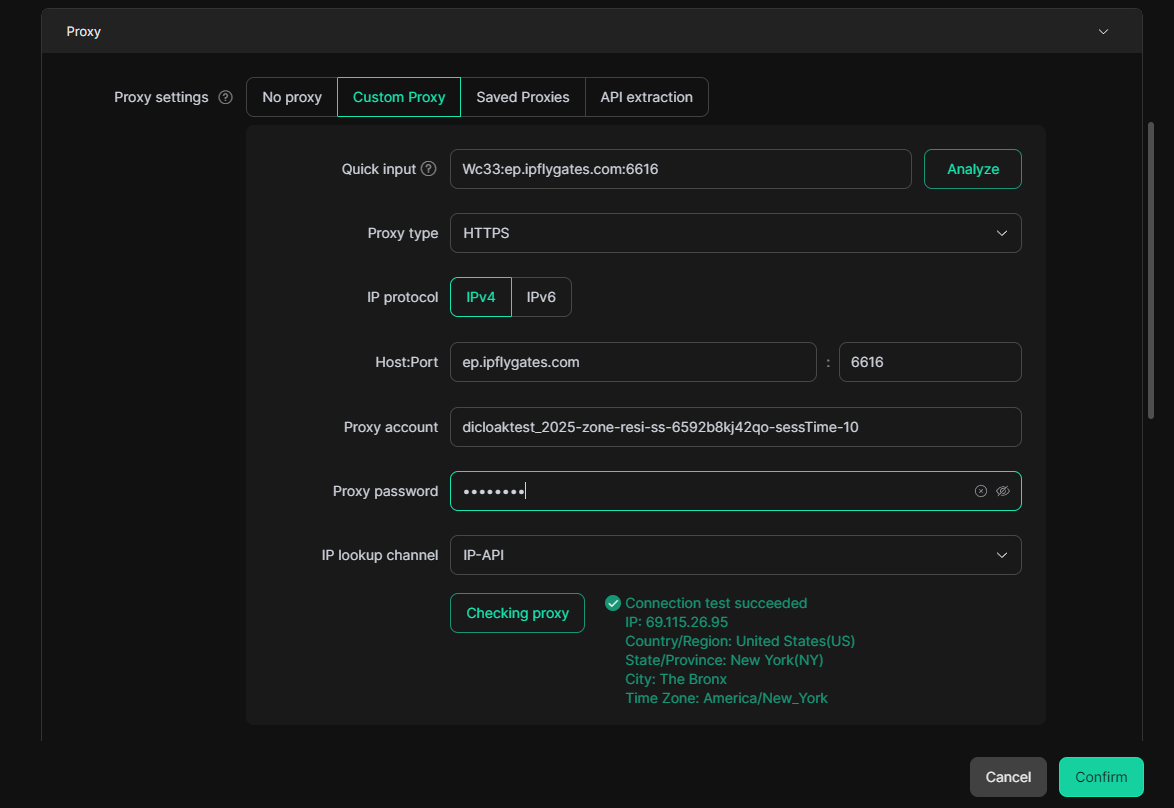The height and width of the screenshot is (808, 1174).
Task: Open the Proxy settings help icon
Action: point(225,97)
